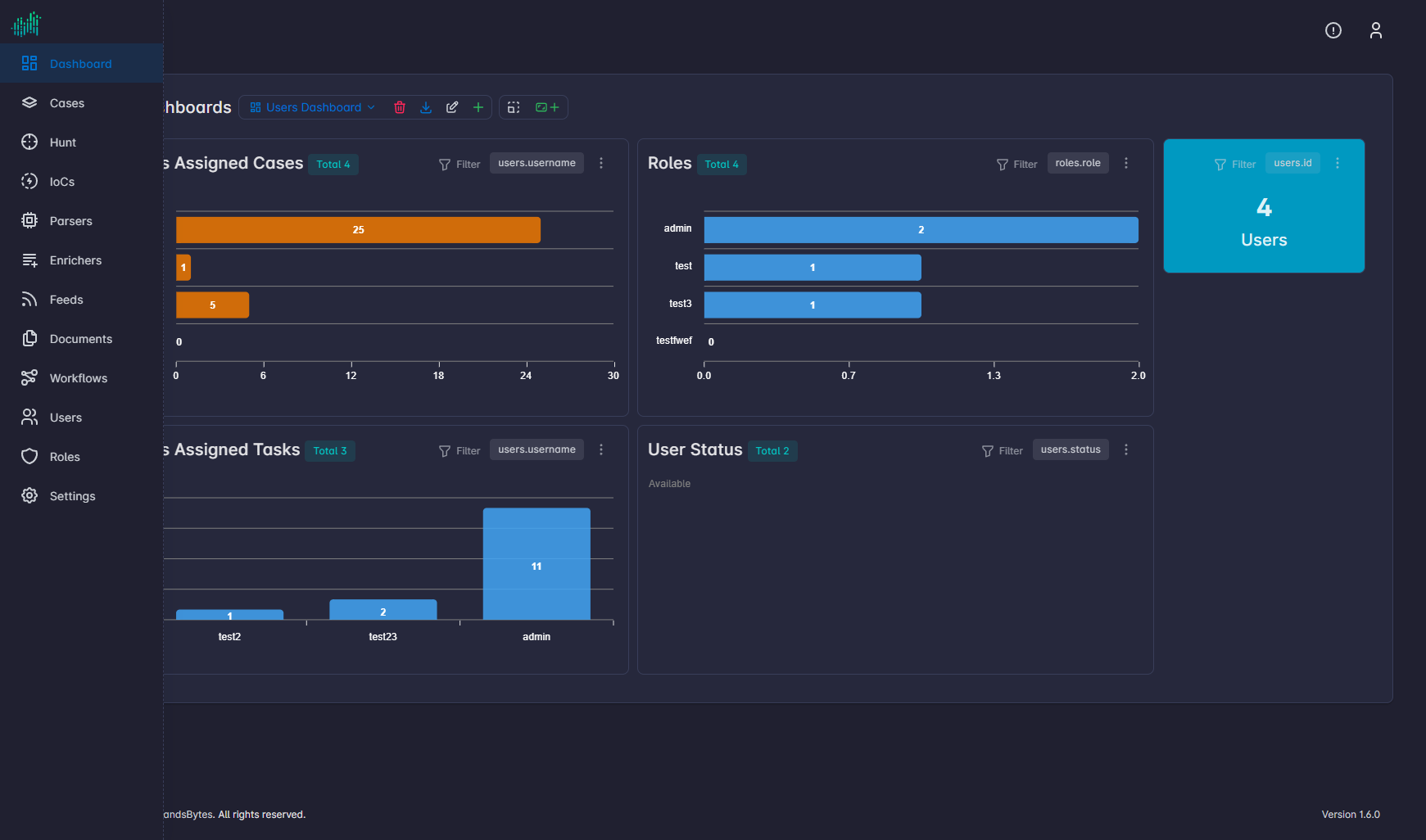Click the download dashboard icon
Screen dimensions: 1426x840
click(x=426, y=107)
